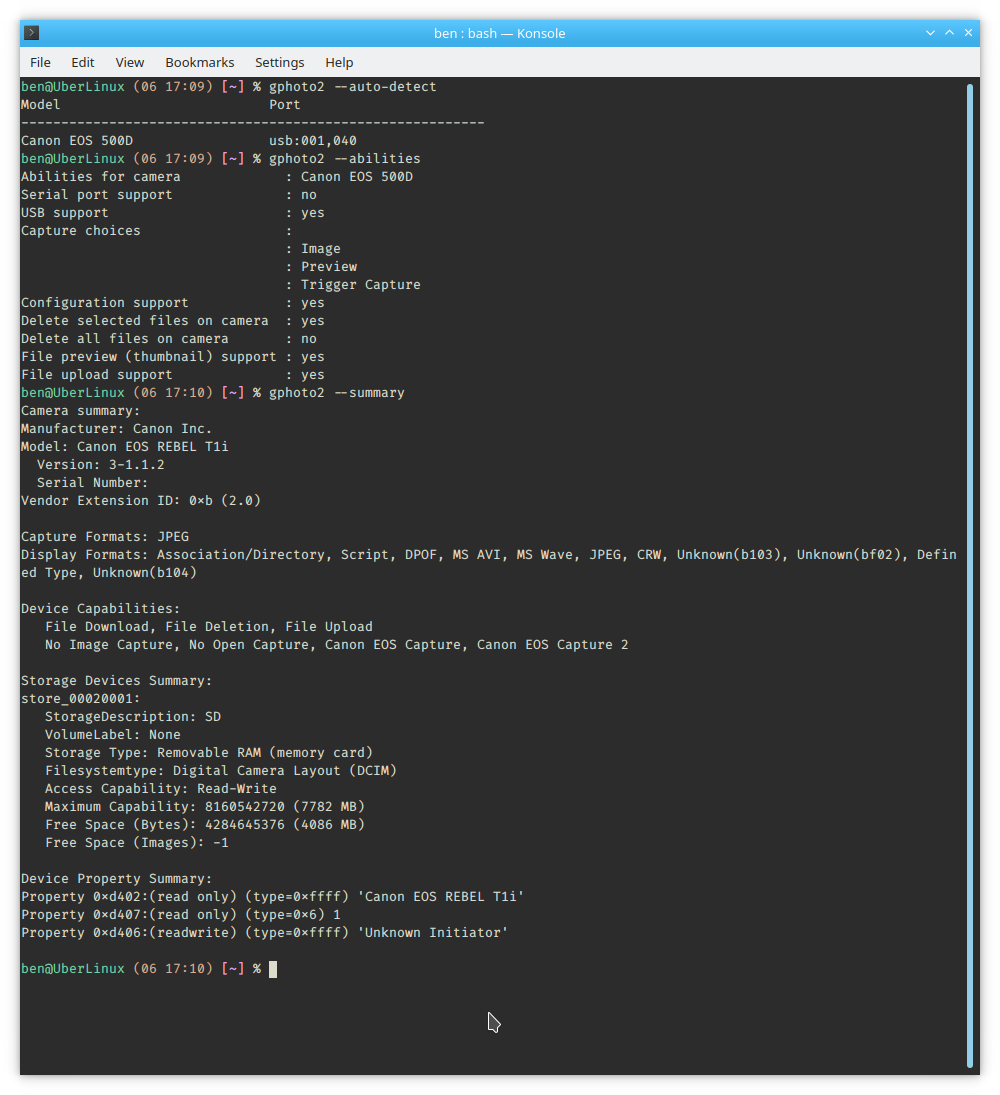Open the Help menu
Screen dimensions: 1000x1095
click(x=339, y=62)
